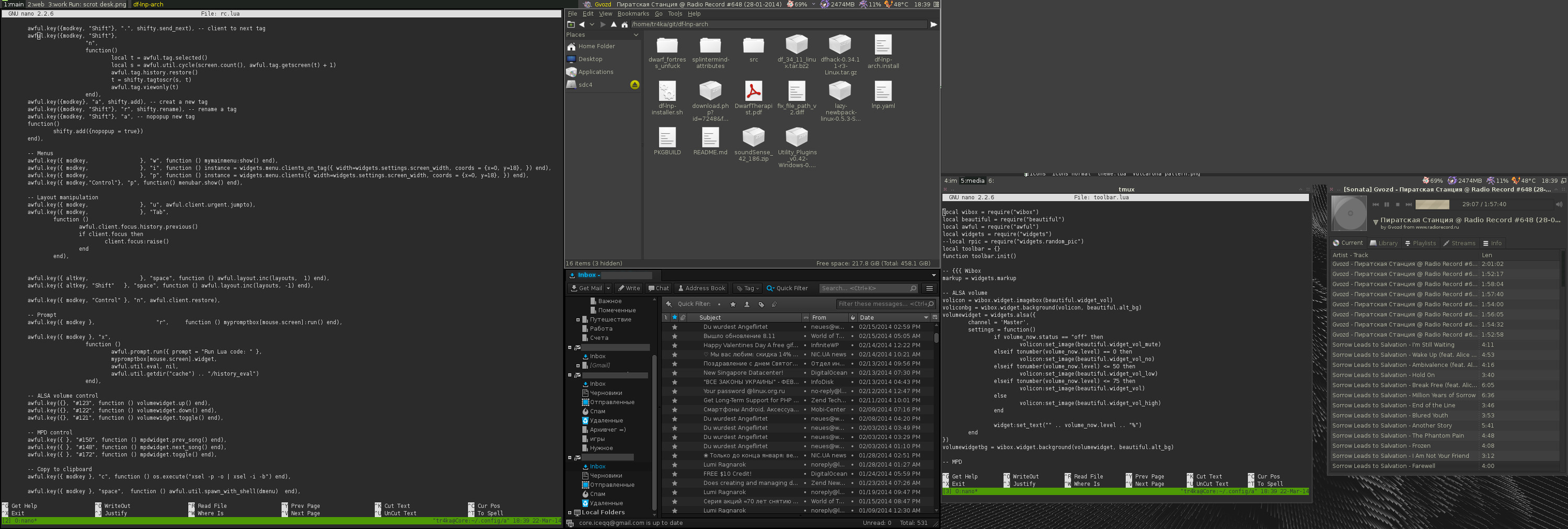Toggle star on 'New Singapore Datacenter!' message
The height and width of the screenshot is (529, 1568).
(674, 373)
